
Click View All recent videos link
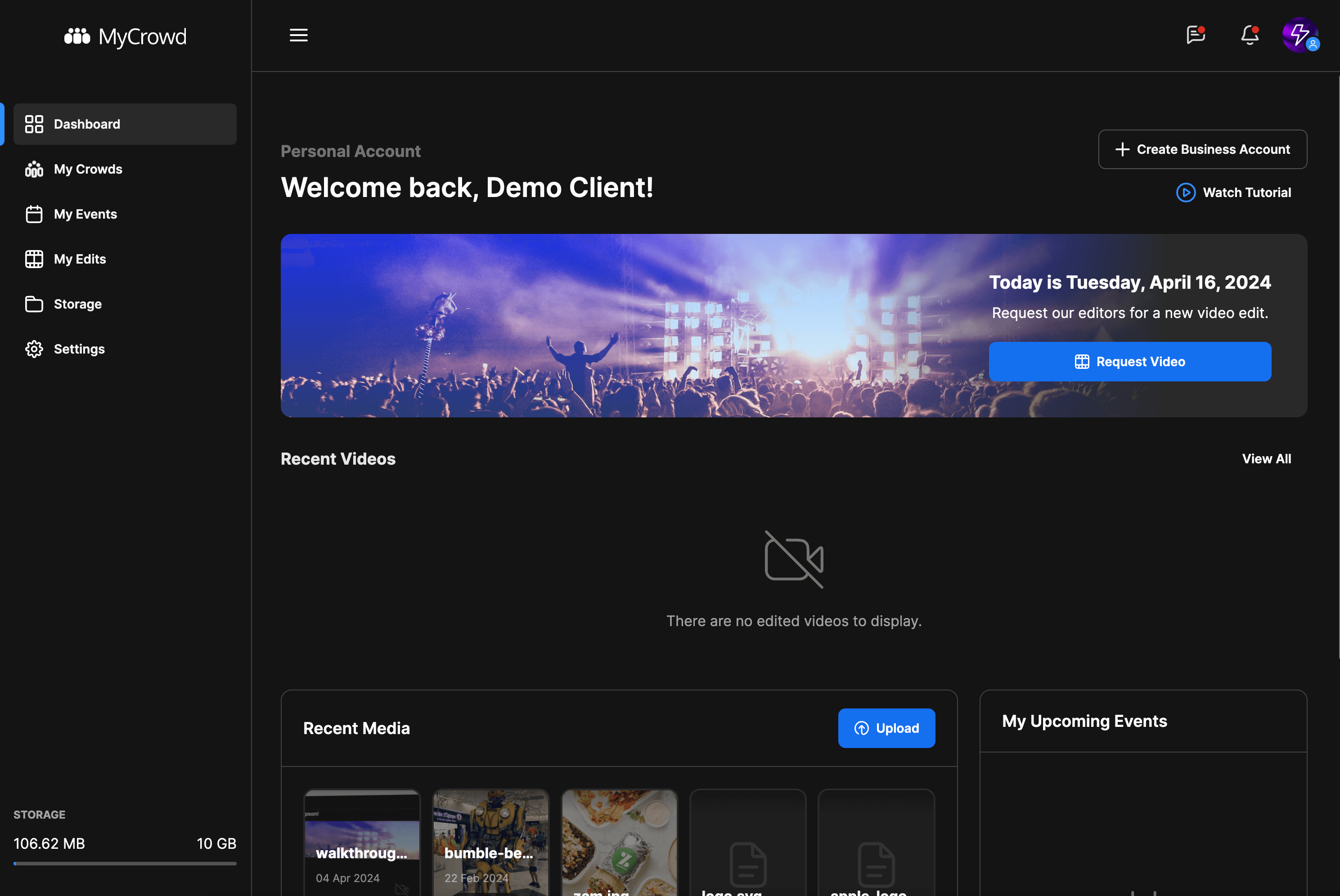point(1266,459)
